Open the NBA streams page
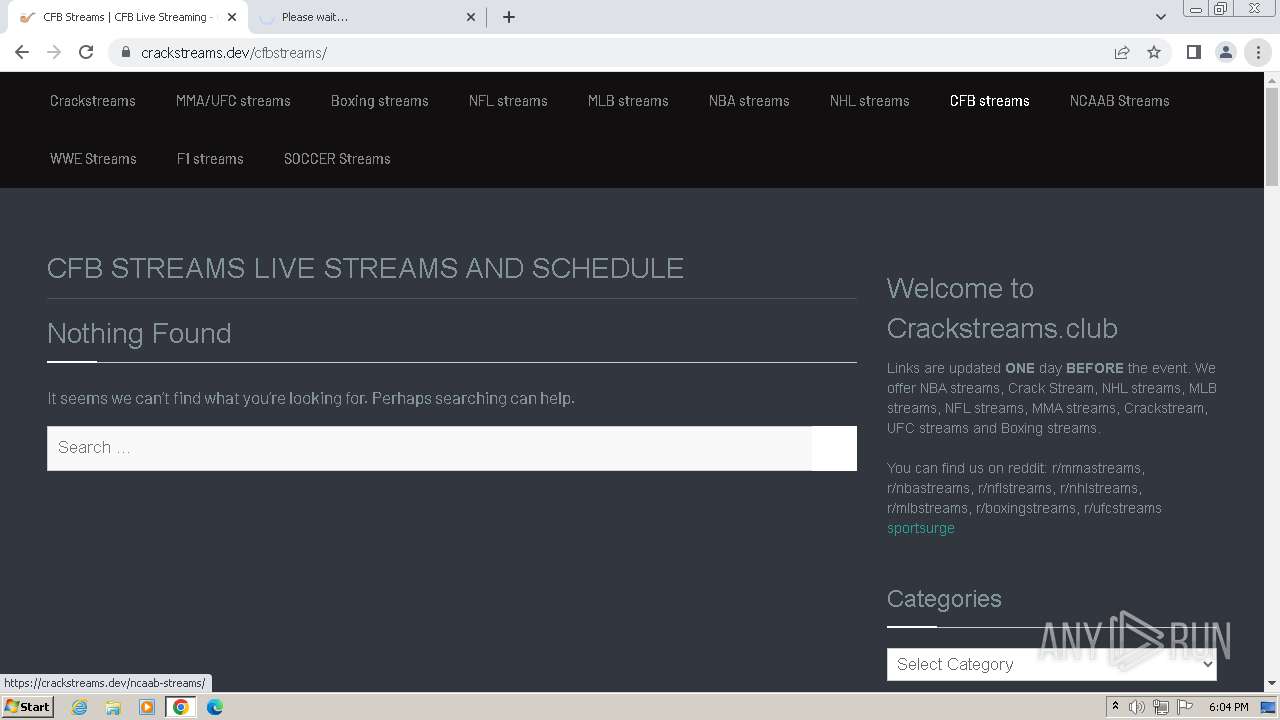Image resolution: width=1280 pixels, height=720 pixels. coord(749,101)
